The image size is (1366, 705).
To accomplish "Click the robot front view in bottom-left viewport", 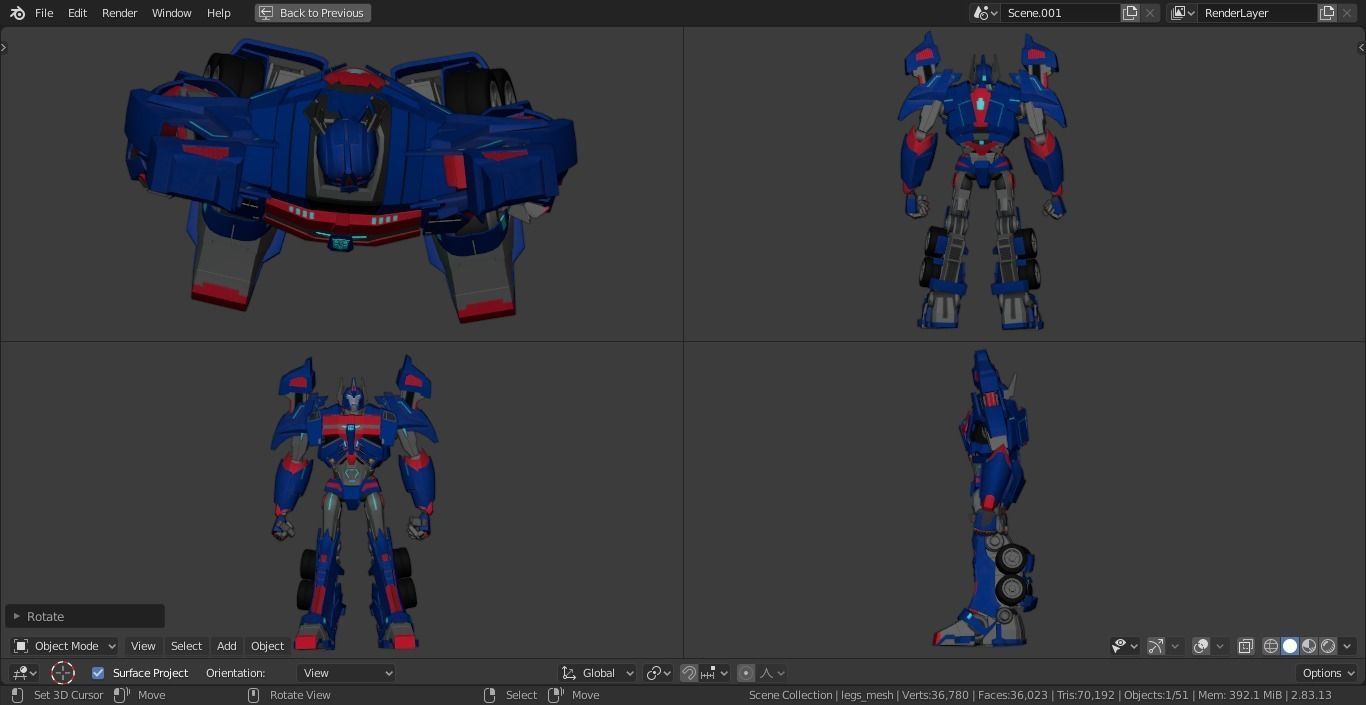I will (353, 502).
